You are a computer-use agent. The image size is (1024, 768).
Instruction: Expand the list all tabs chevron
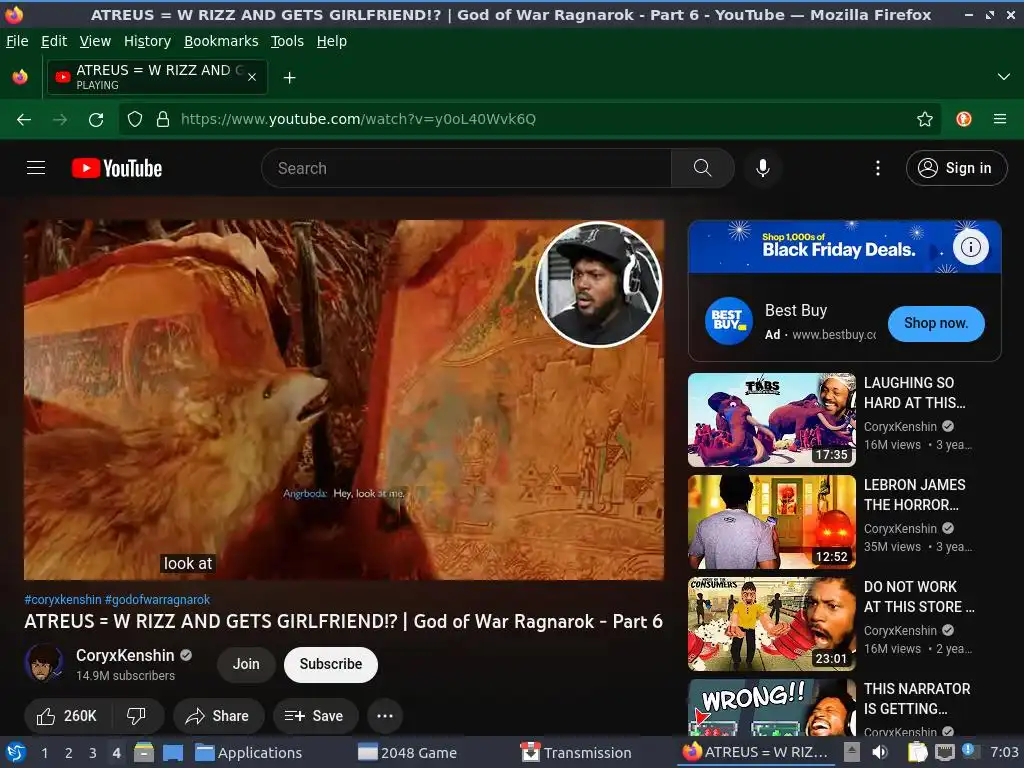(x=1004, y=77)
